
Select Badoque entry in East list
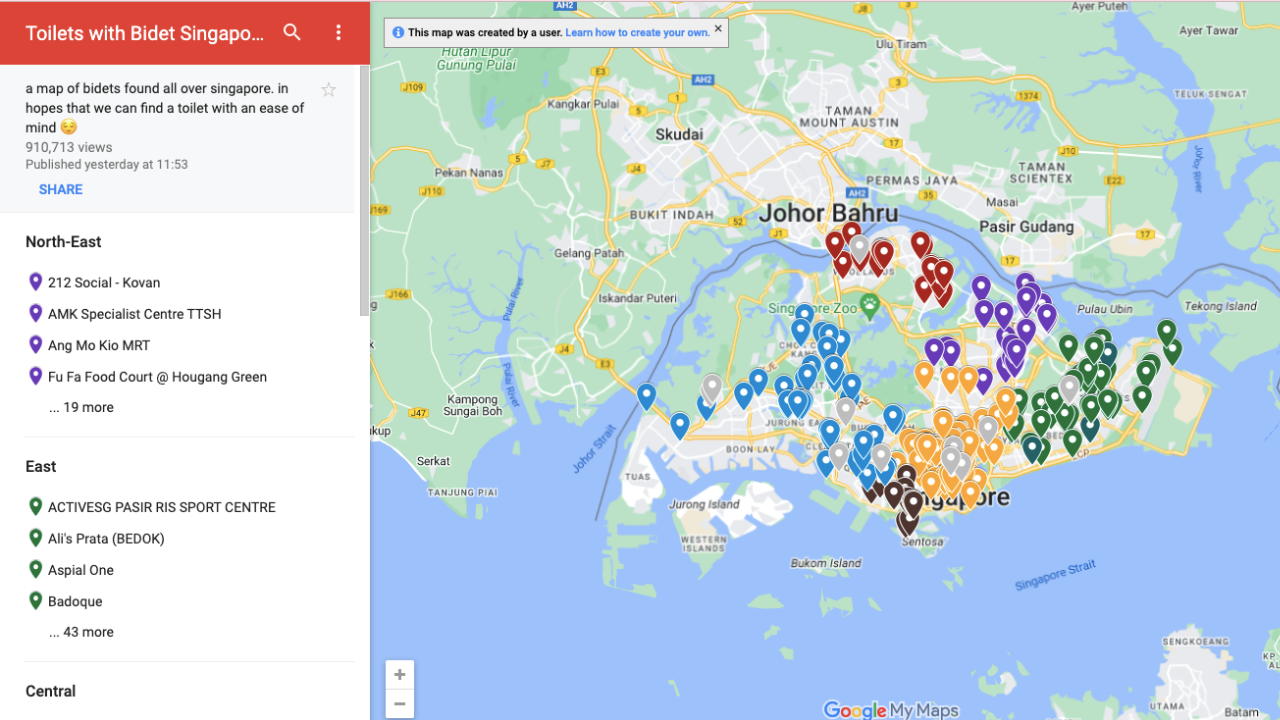click(x=75, y=602)
